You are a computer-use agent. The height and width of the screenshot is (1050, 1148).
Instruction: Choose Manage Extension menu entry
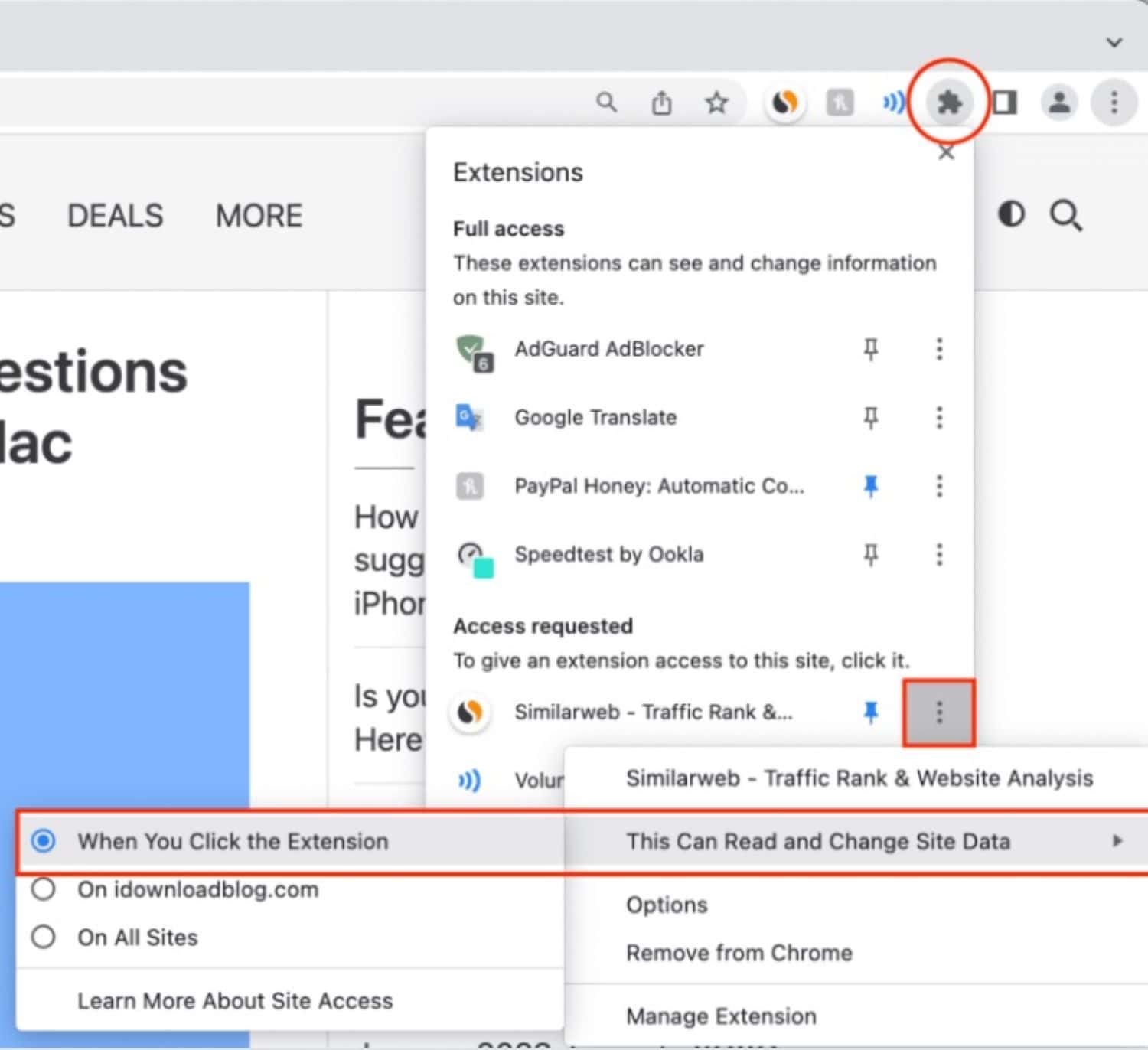[x=721, y=1016]
